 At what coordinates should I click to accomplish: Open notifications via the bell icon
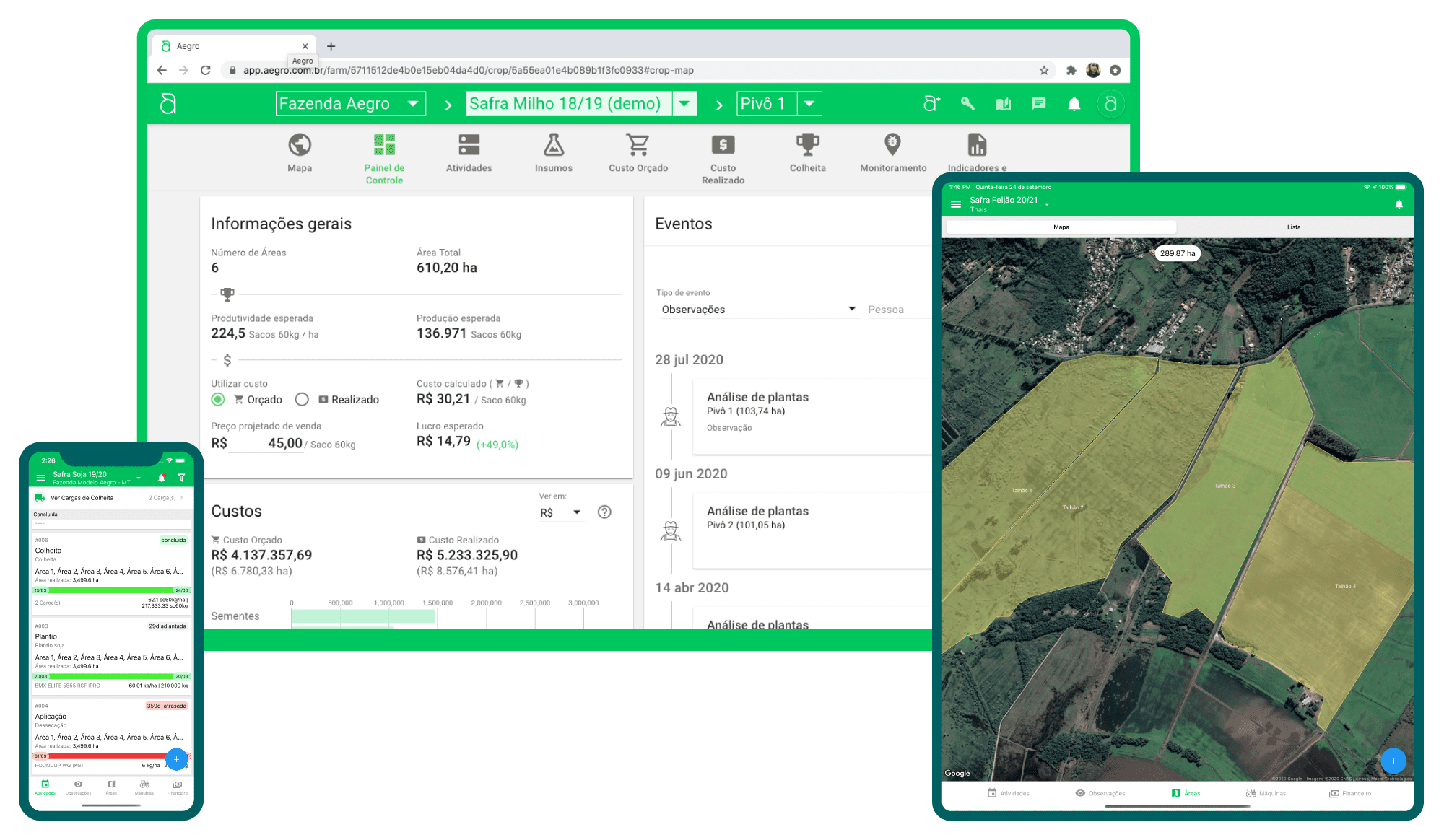pos(1074,103)
